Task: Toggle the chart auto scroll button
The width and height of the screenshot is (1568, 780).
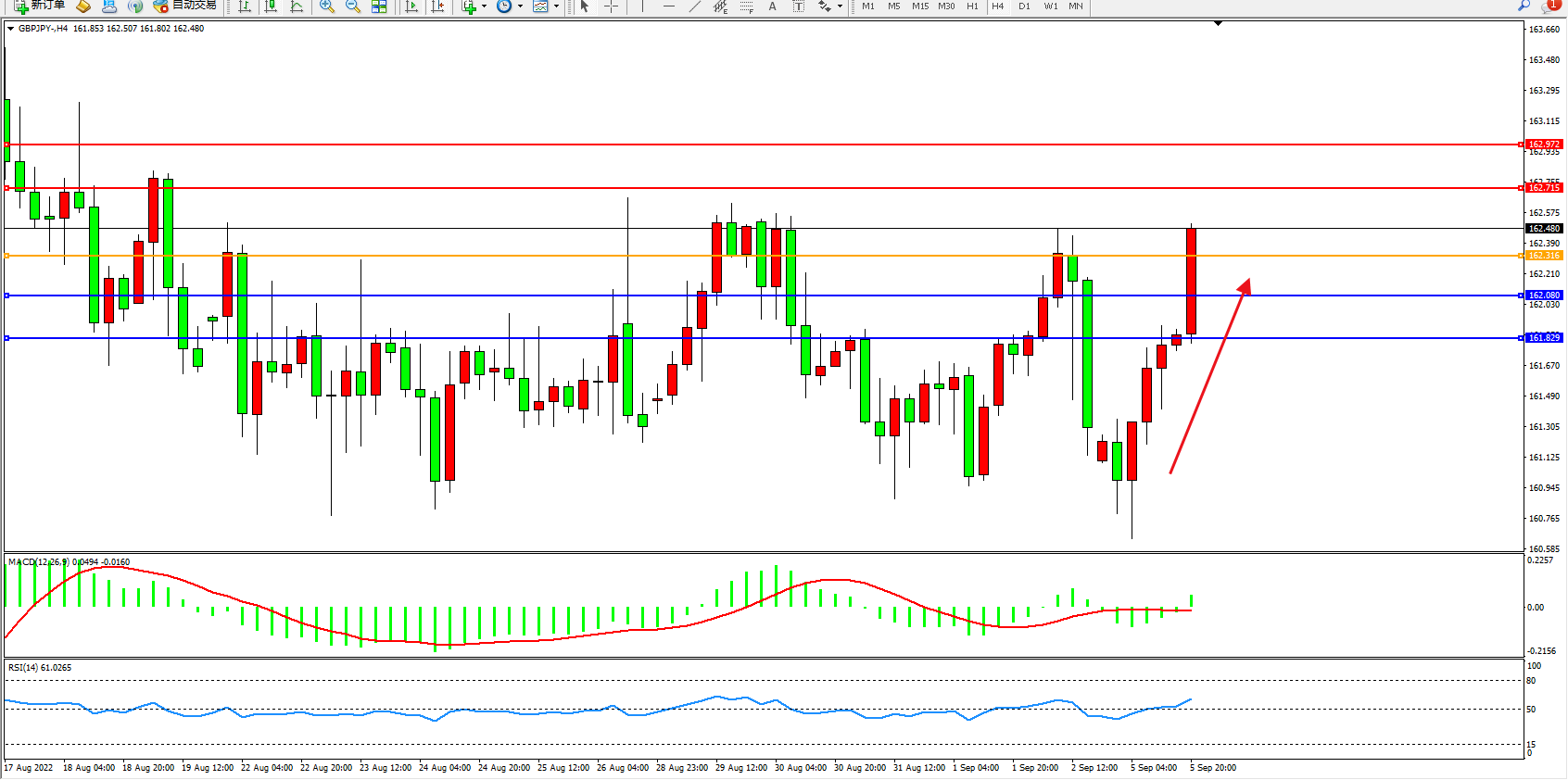Action: (x=411, y=6)
